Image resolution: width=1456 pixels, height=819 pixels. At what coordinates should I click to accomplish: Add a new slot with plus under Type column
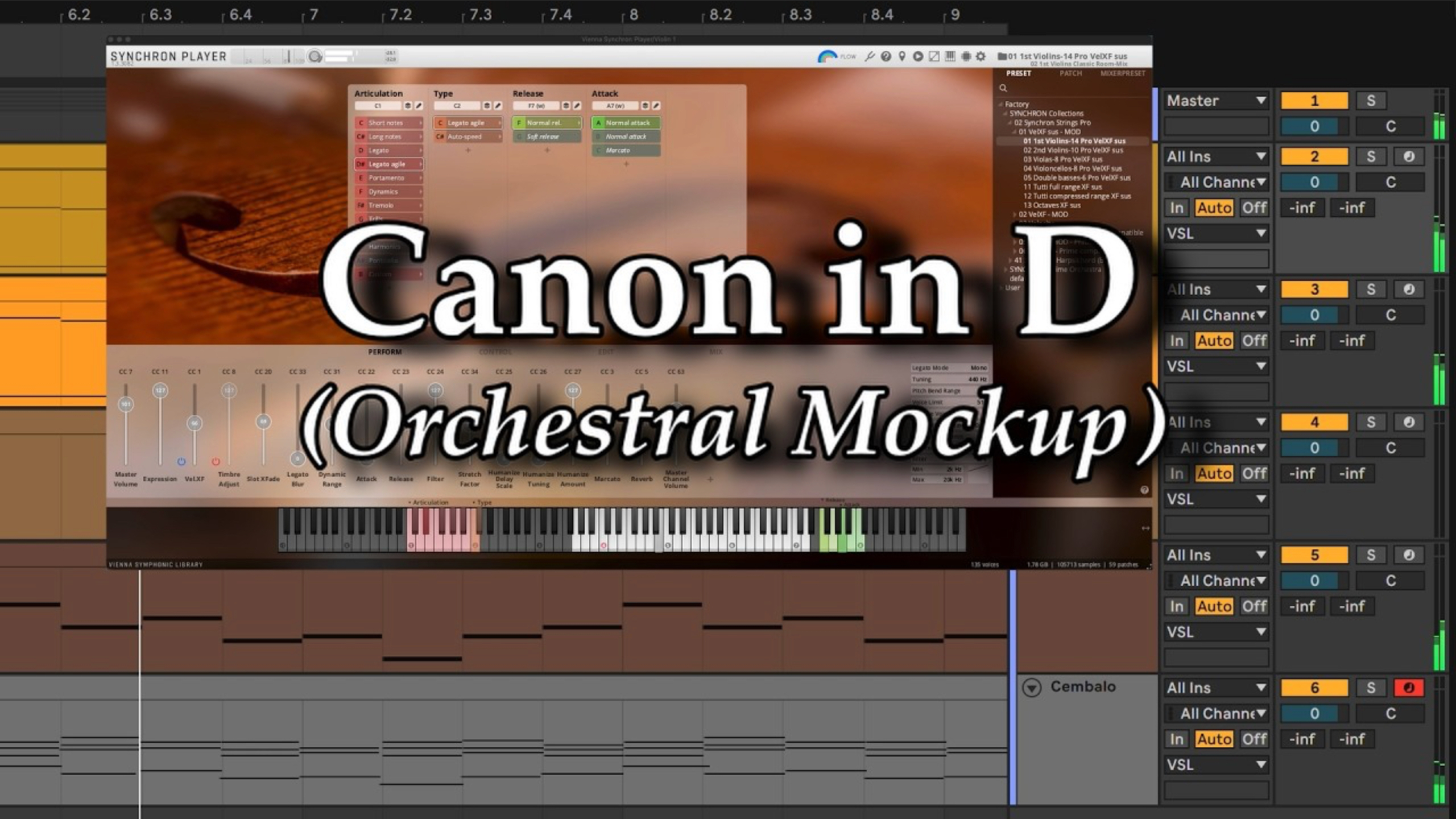468,150
